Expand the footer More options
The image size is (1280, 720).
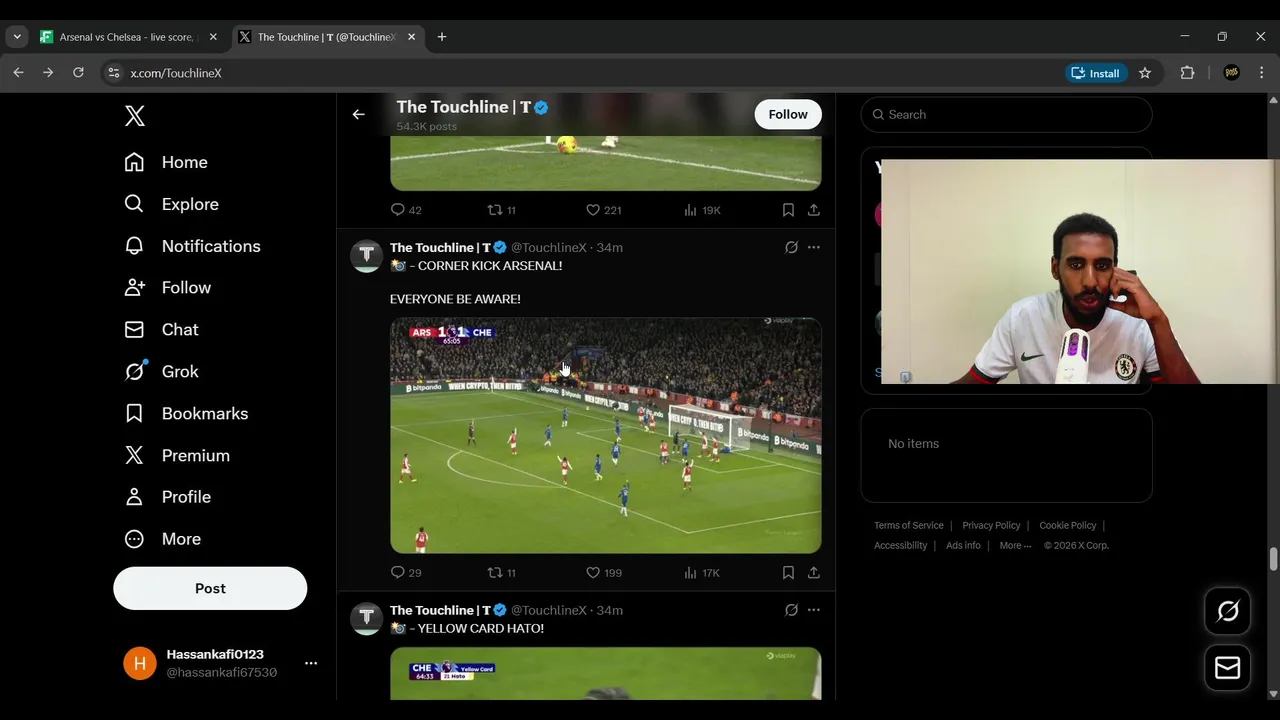1015,546
